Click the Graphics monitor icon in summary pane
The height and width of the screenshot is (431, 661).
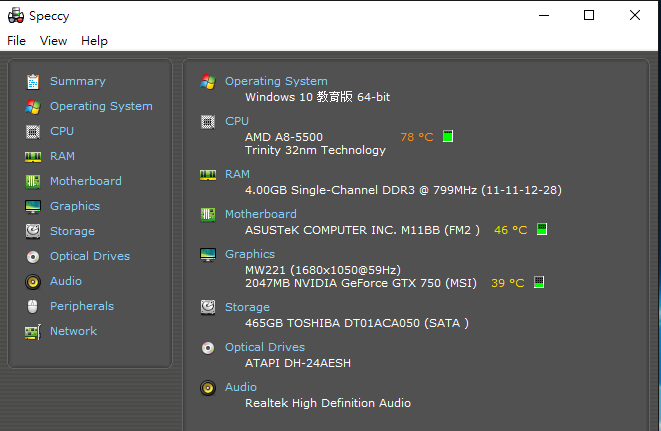(208, 255)
